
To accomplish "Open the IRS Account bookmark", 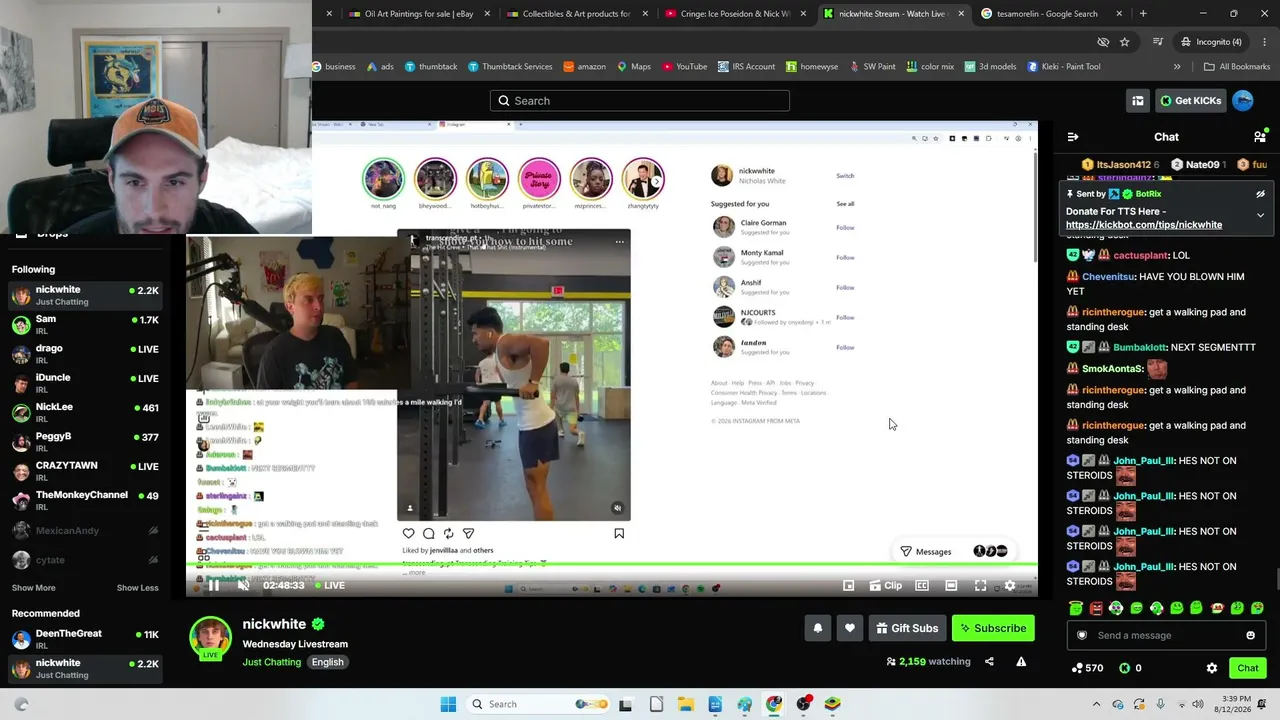I will [746, 67].
